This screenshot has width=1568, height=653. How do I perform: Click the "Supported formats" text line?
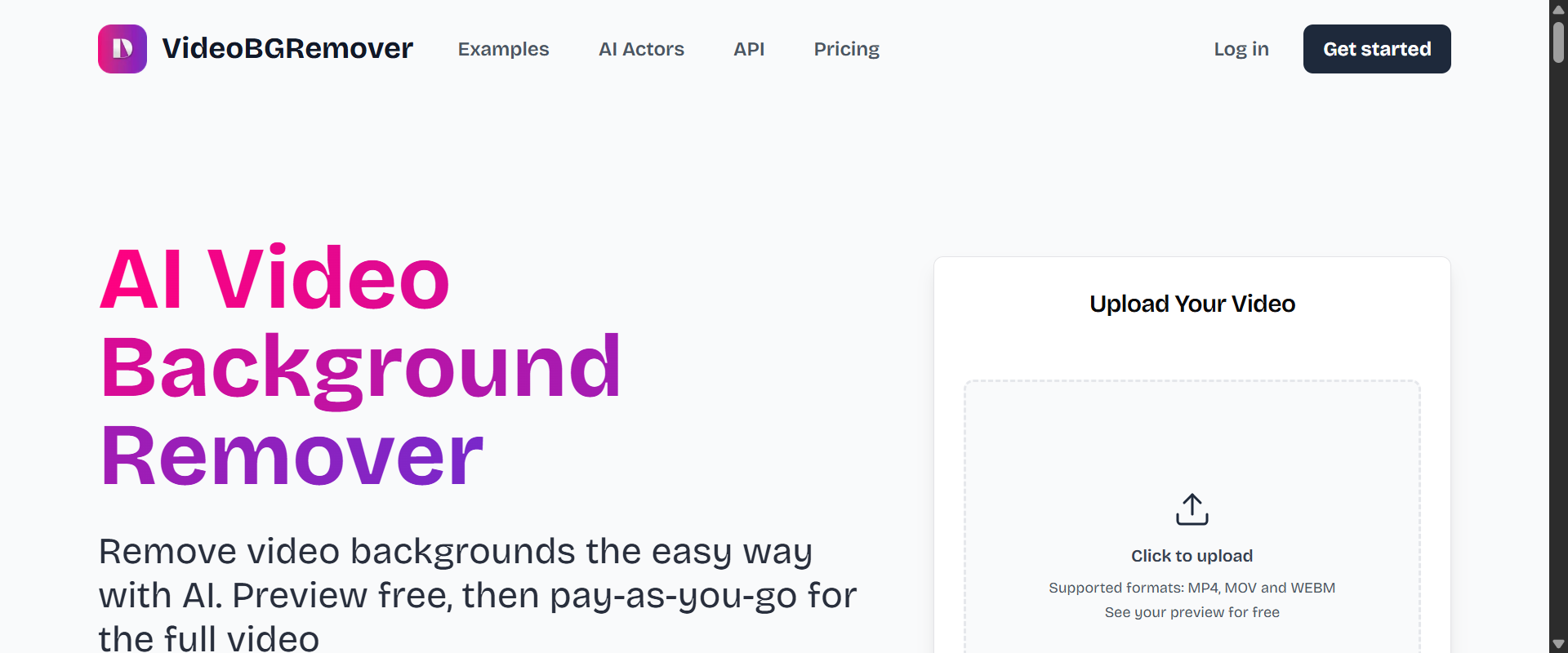pos(1192,588)
